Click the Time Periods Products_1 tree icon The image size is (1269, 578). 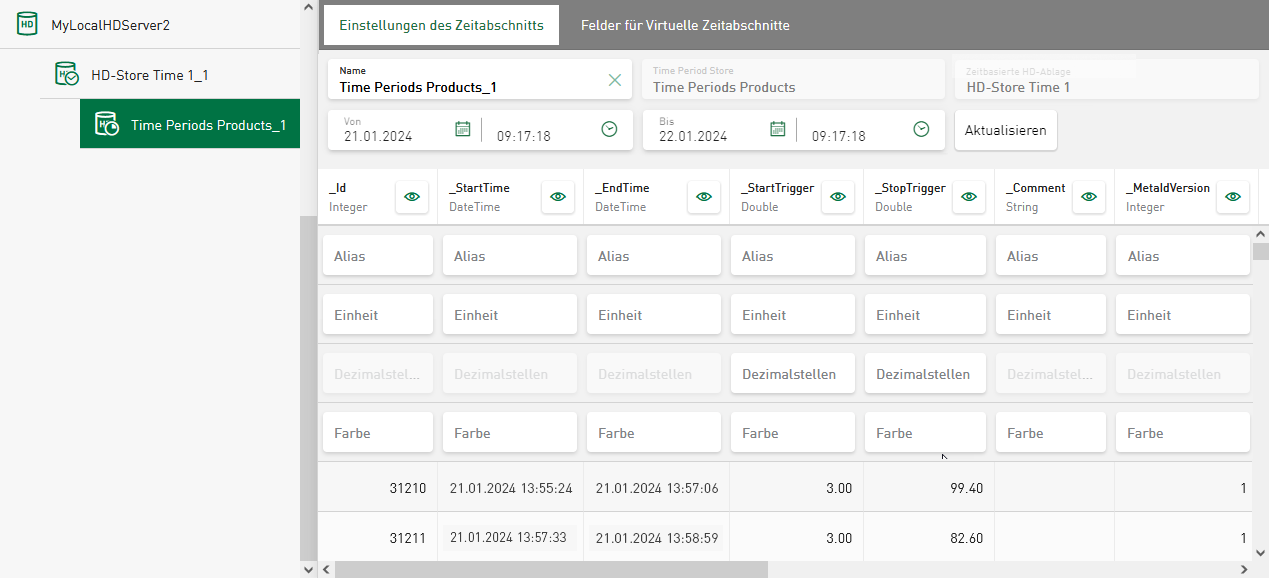(106, 124)
